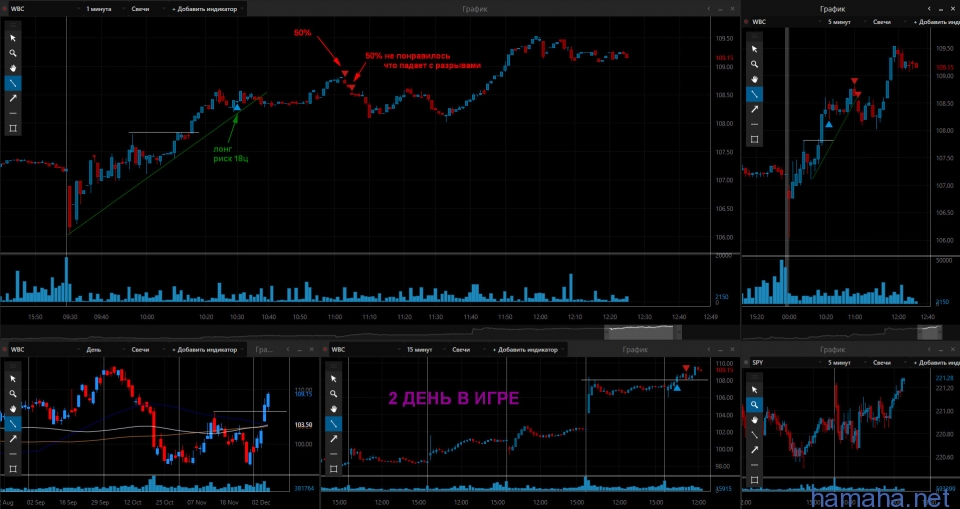Click 'График' title above 5-minute WBC chart
The image size is (960, 509).
point(833,9)
